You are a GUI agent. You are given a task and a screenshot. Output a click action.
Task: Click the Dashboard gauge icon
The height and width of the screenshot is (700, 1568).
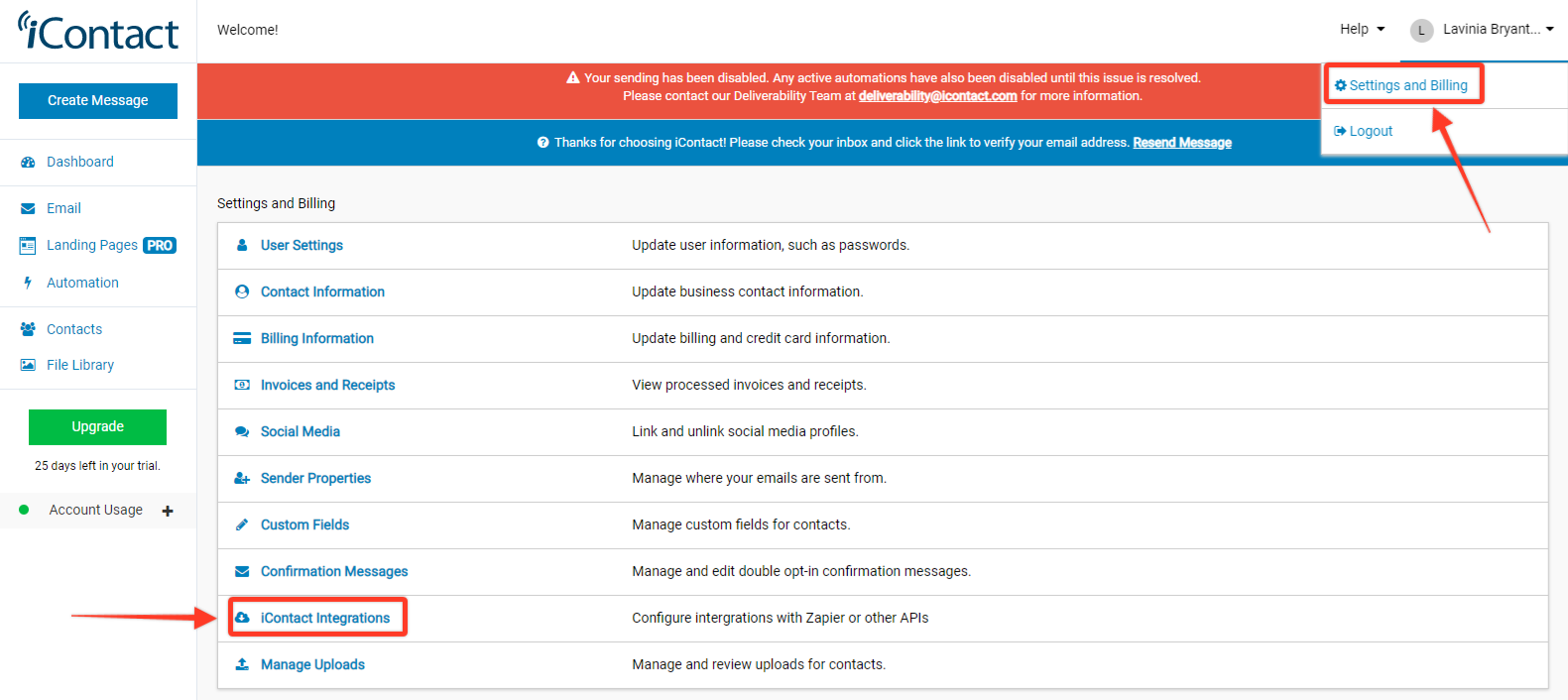pyautogui.click(x=28, y=162)
